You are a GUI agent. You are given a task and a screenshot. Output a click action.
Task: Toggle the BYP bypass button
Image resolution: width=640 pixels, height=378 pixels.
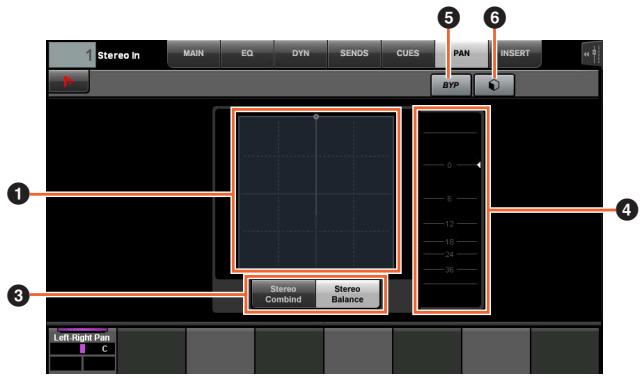tap(451, 85)
